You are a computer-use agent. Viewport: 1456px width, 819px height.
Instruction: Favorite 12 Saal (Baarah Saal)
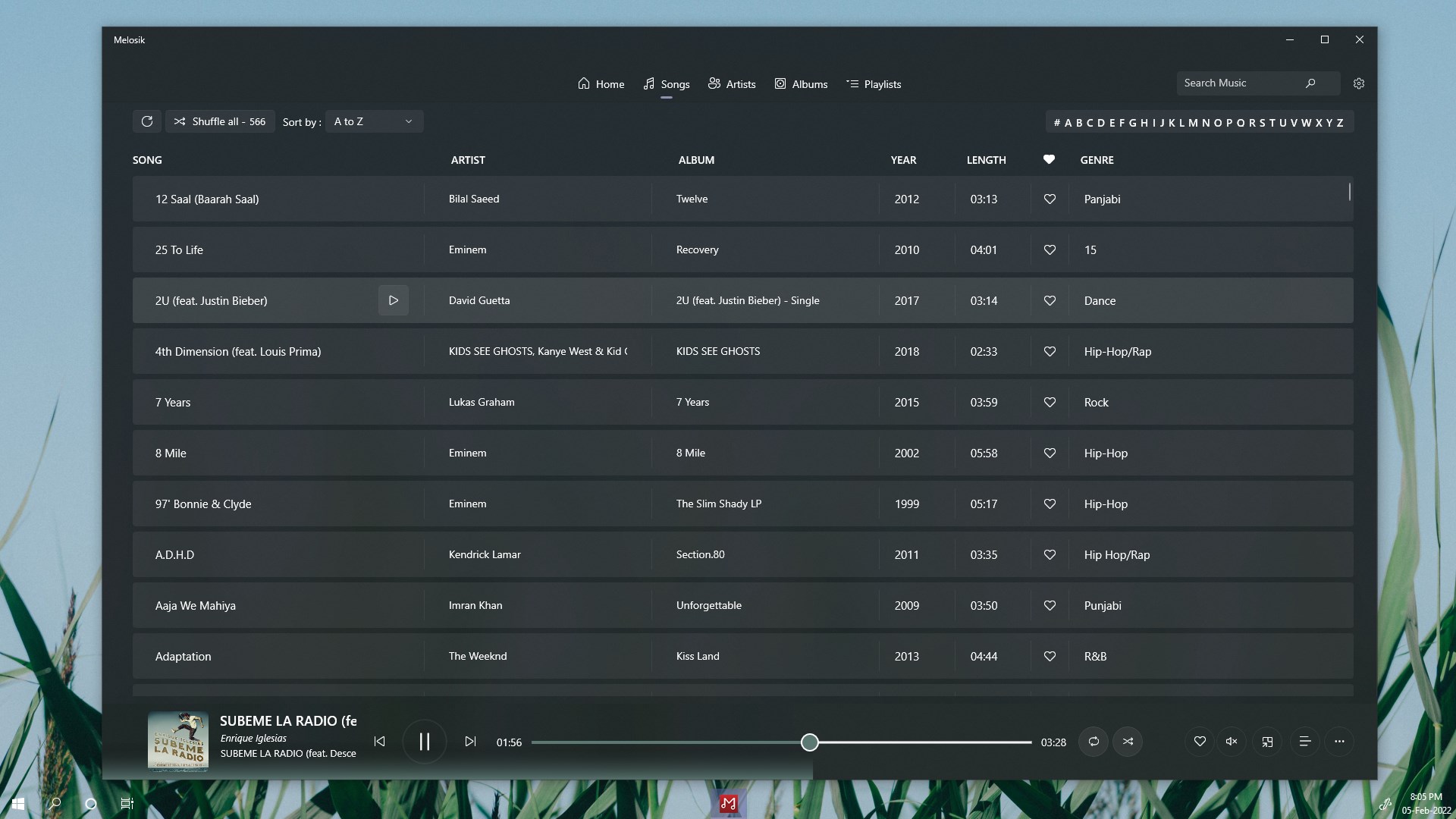[x=1050, y=199]
